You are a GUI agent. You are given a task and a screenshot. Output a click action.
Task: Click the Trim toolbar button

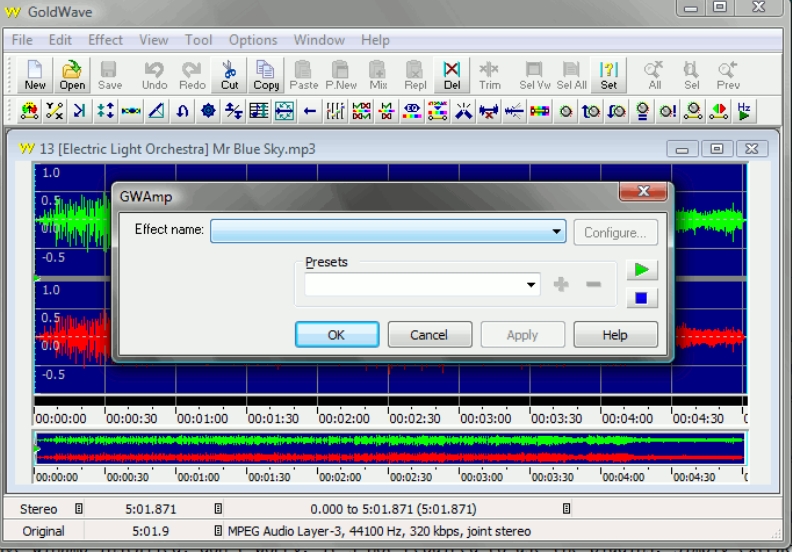click(x=489, y=75)
